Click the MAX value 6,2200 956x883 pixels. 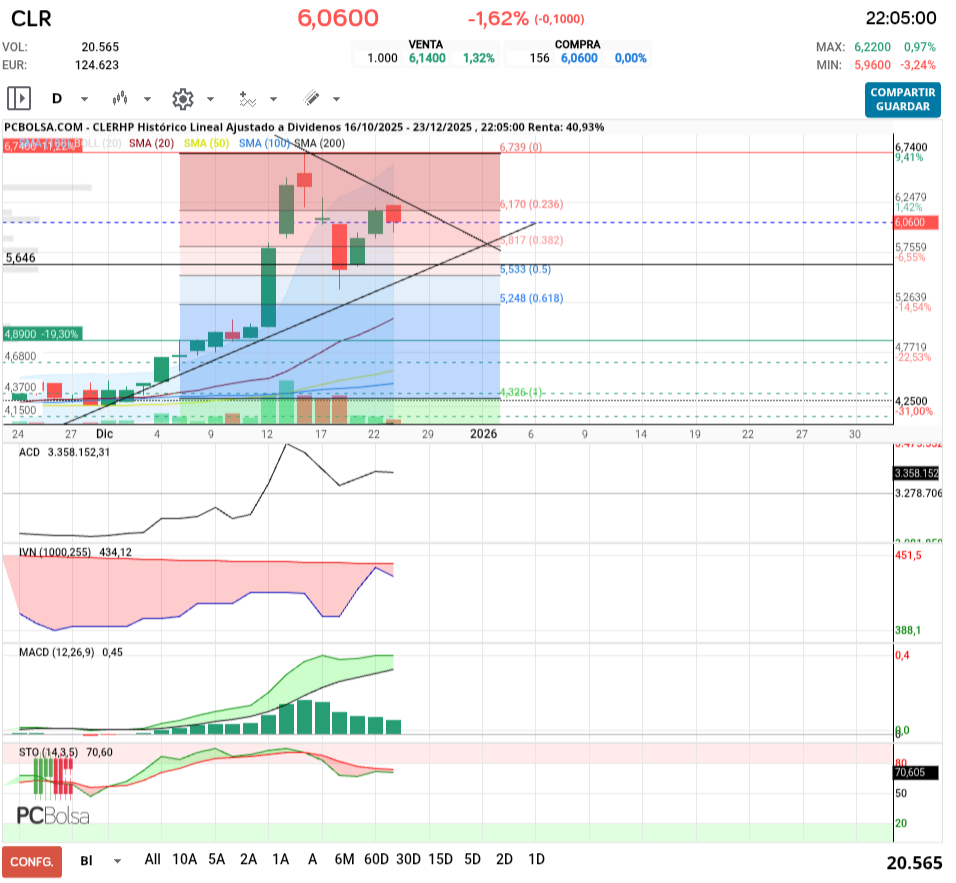[x=872, y=47]
